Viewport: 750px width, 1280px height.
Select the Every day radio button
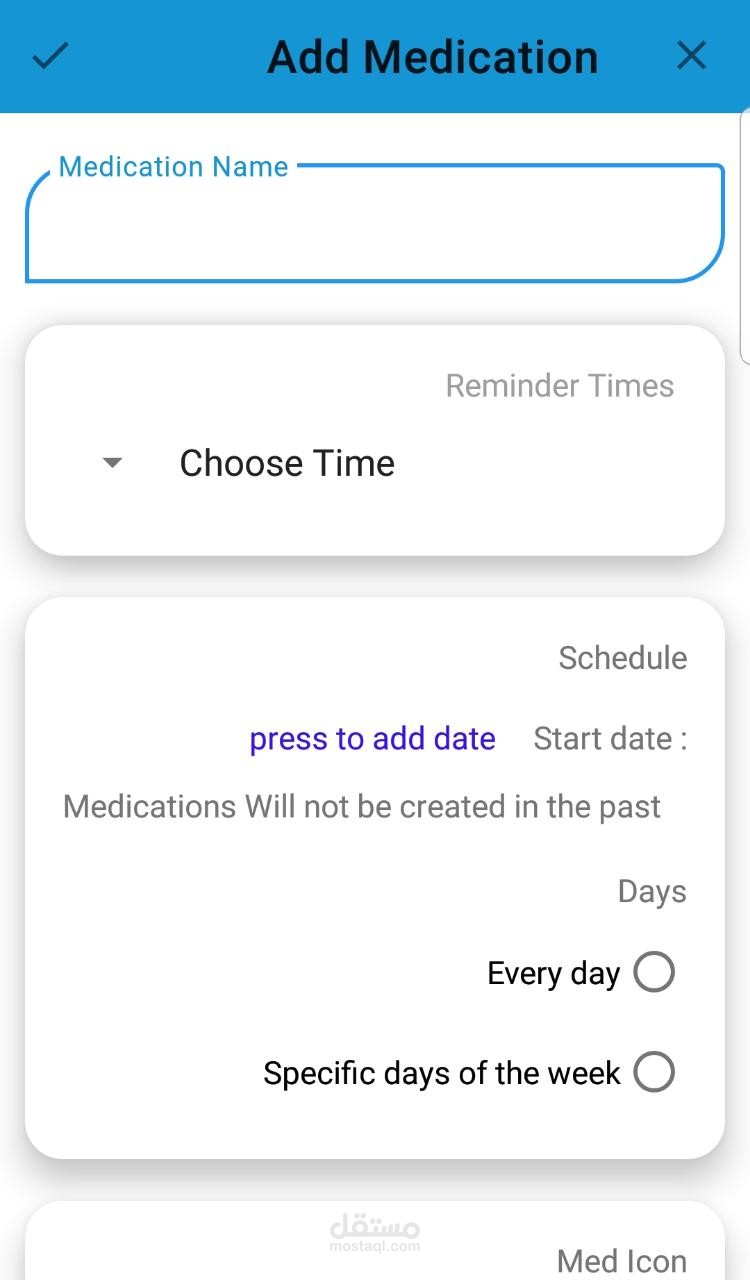tap(654, 972)
